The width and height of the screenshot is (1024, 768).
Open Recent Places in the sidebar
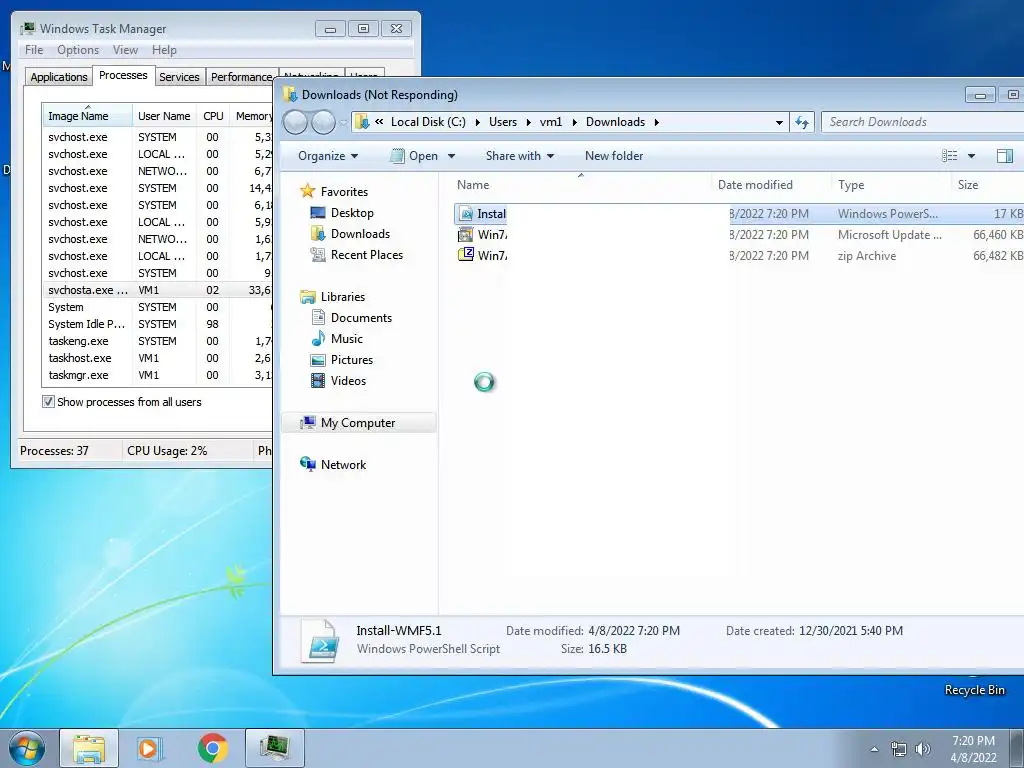click(366, 255)
